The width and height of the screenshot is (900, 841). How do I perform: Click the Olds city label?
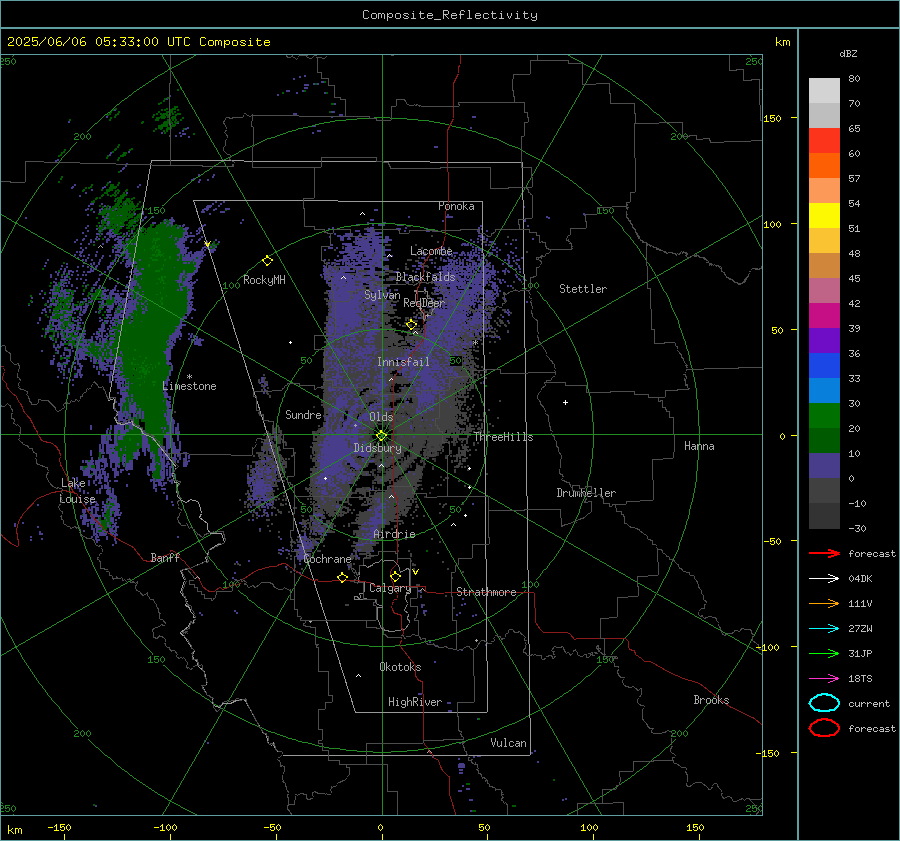point(381,417)
